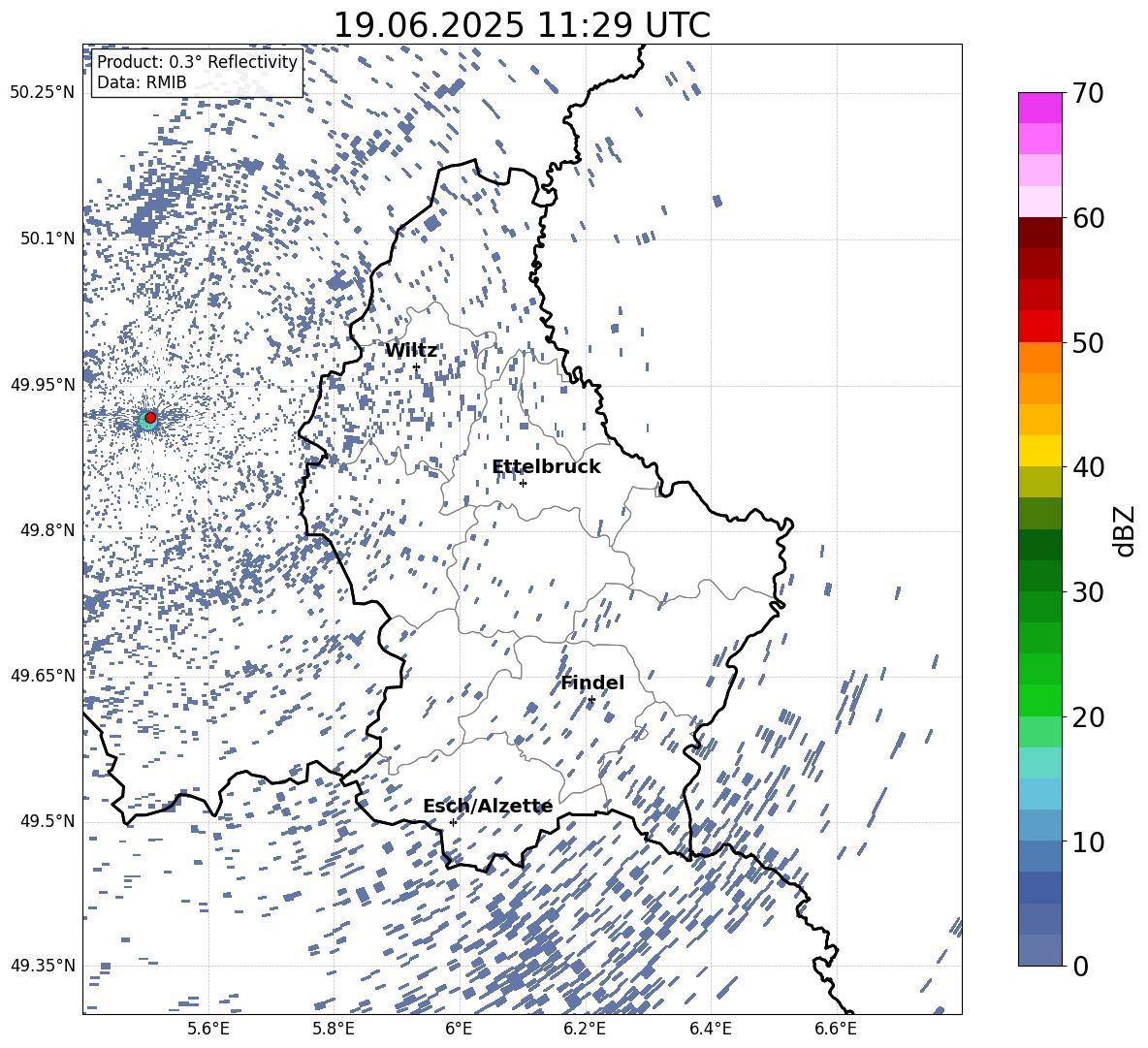The image size is (1148, 1048).
Task: Click the longitude label 6.2°E
Action: 585,1029
